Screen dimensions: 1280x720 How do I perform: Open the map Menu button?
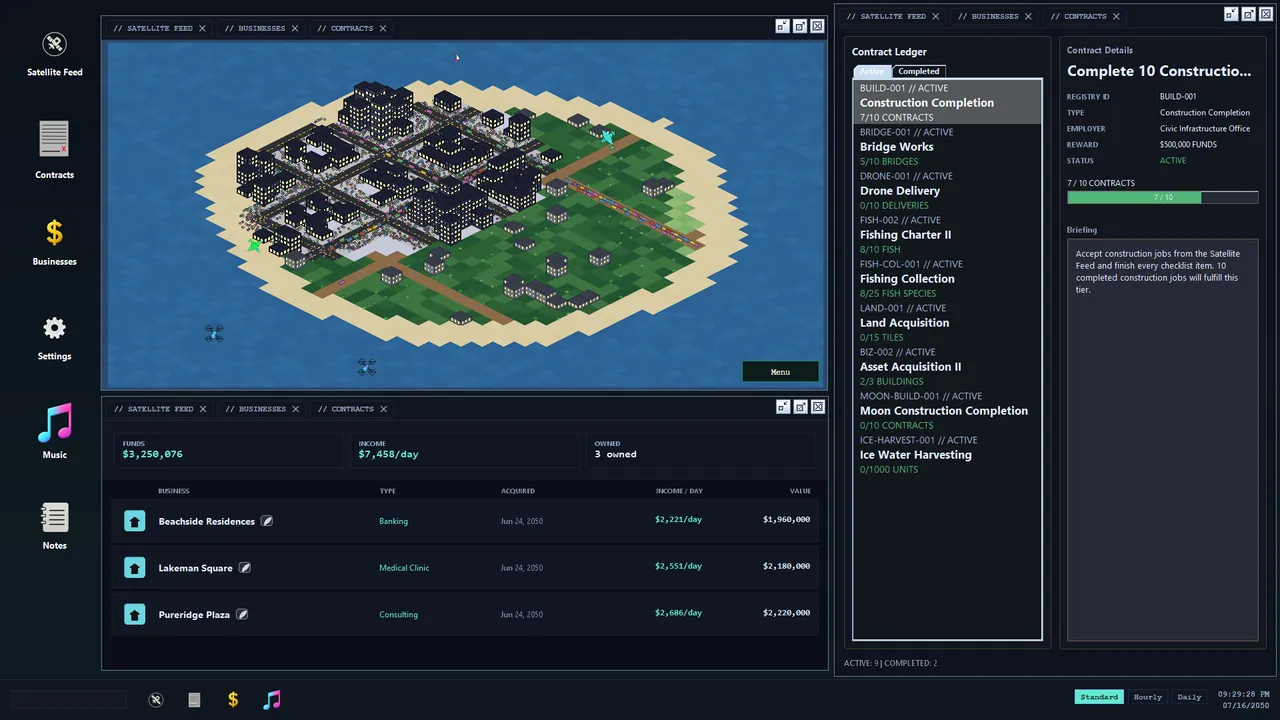pyautogui.click(x=780, y=372)
